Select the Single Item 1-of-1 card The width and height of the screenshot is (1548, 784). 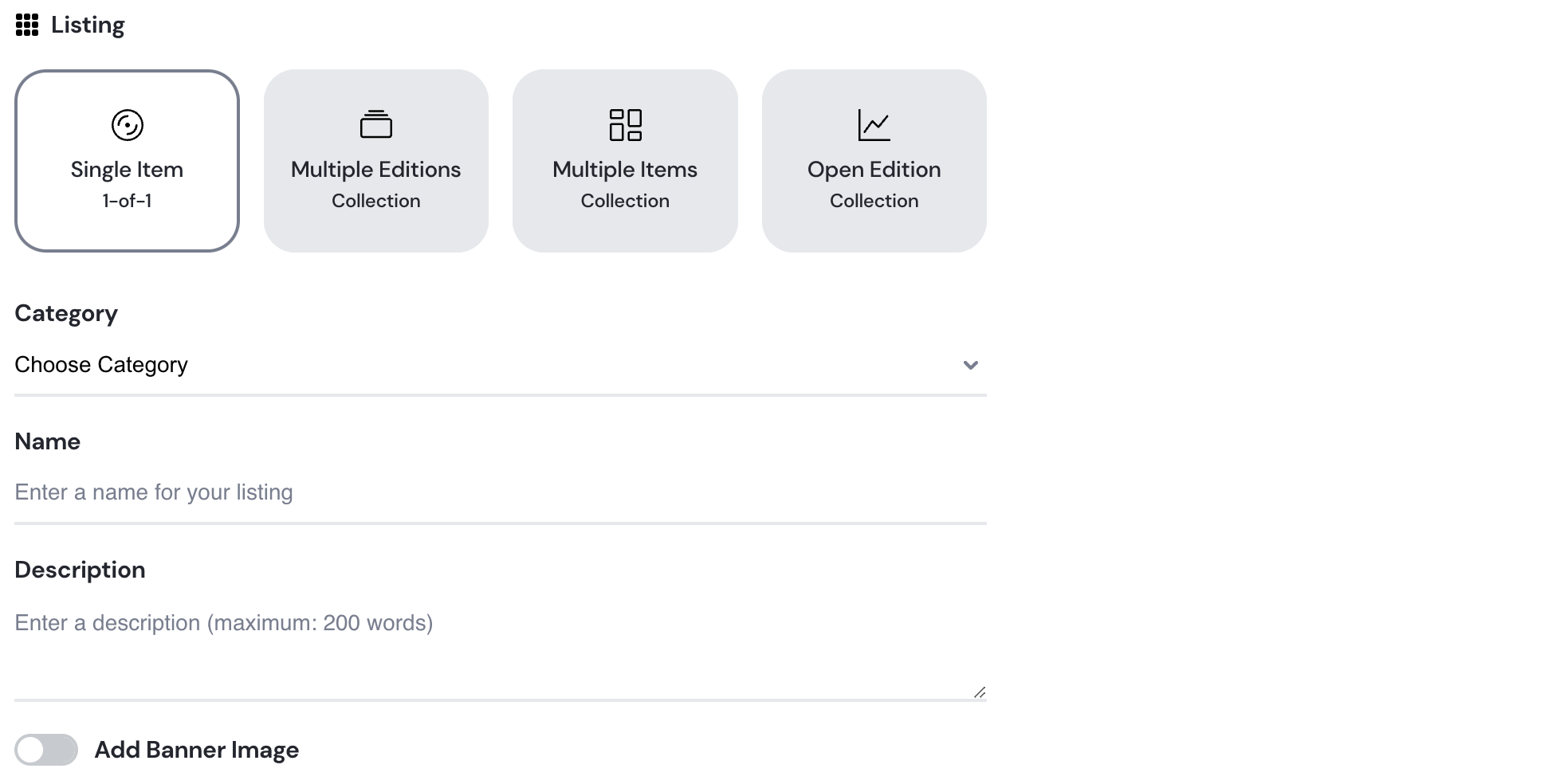[128, 161]
